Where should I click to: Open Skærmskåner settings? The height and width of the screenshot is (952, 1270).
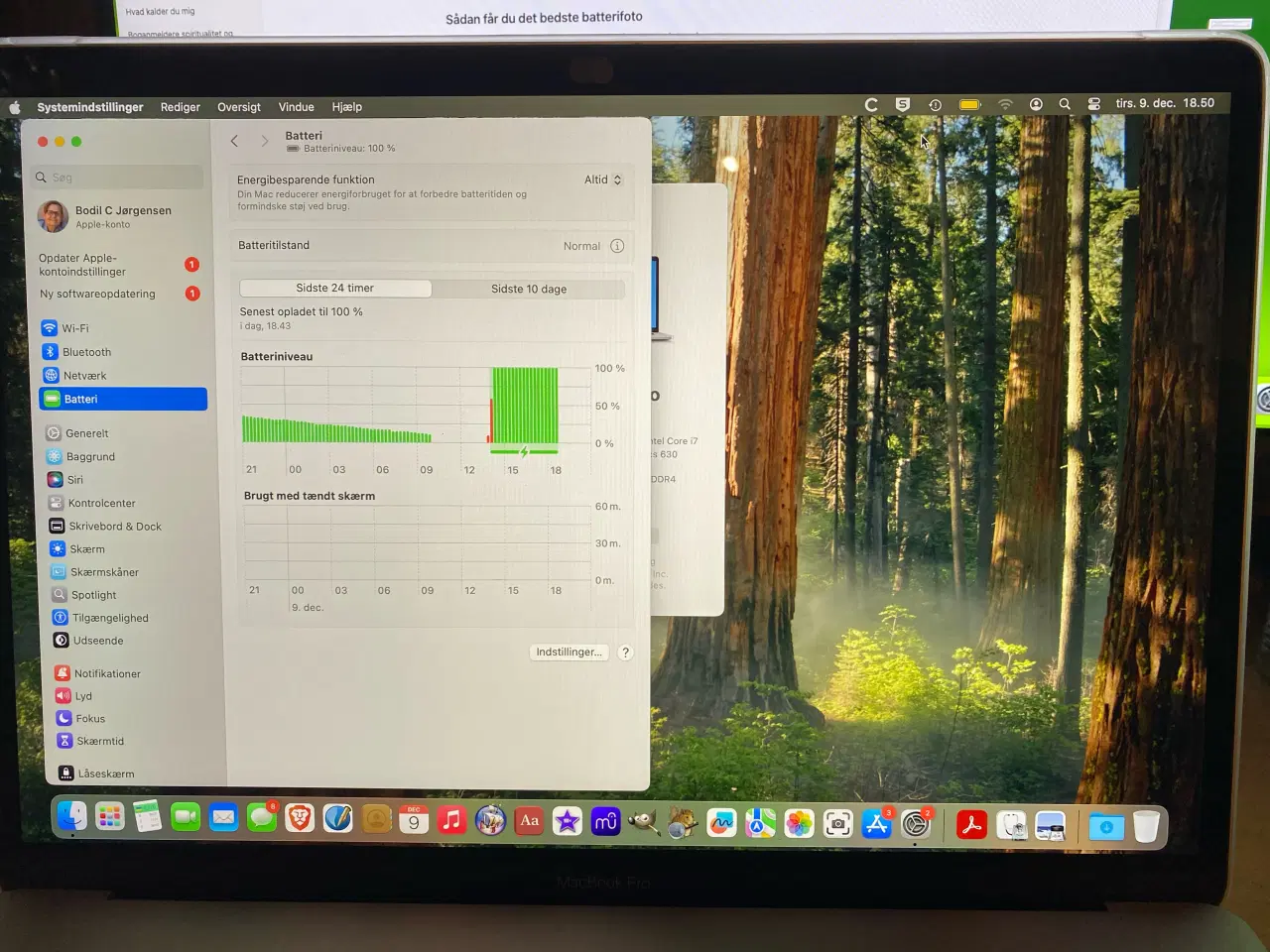click(103, 571)
